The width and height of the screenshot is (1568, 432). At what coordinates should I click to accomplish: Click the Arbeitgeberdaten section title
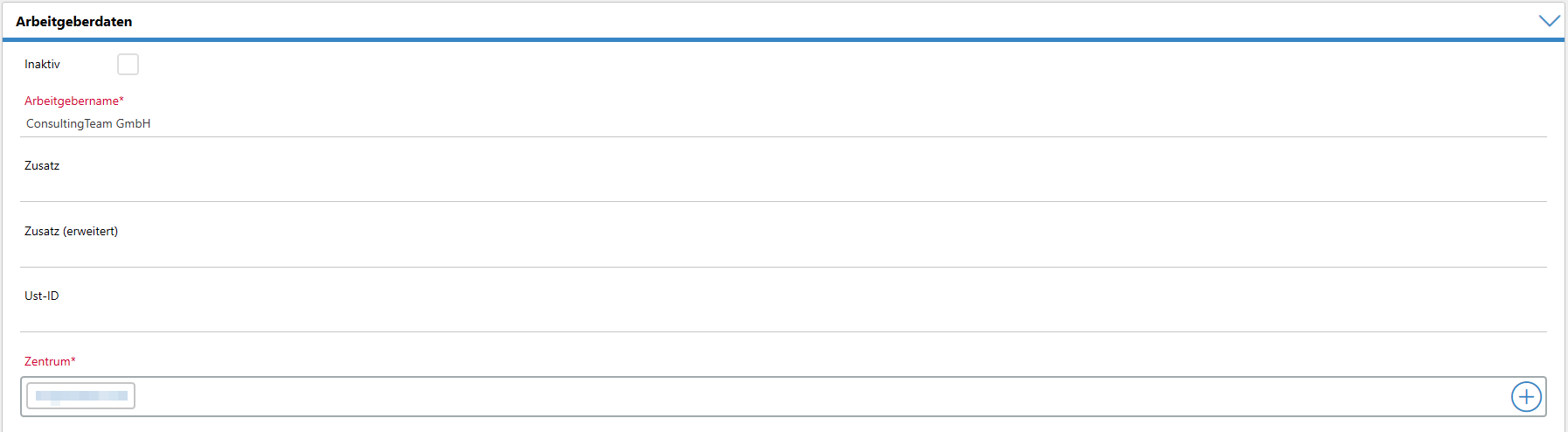(74, 21)
